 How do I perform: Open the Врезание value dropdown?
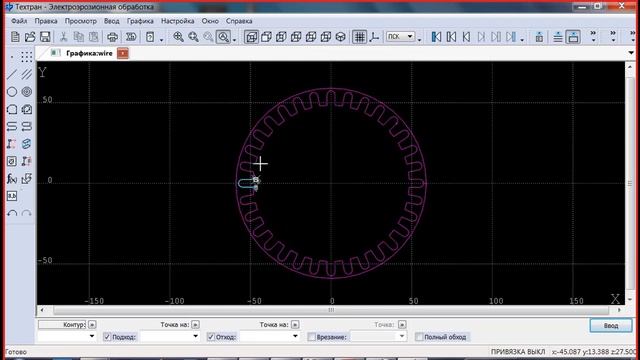402,337
